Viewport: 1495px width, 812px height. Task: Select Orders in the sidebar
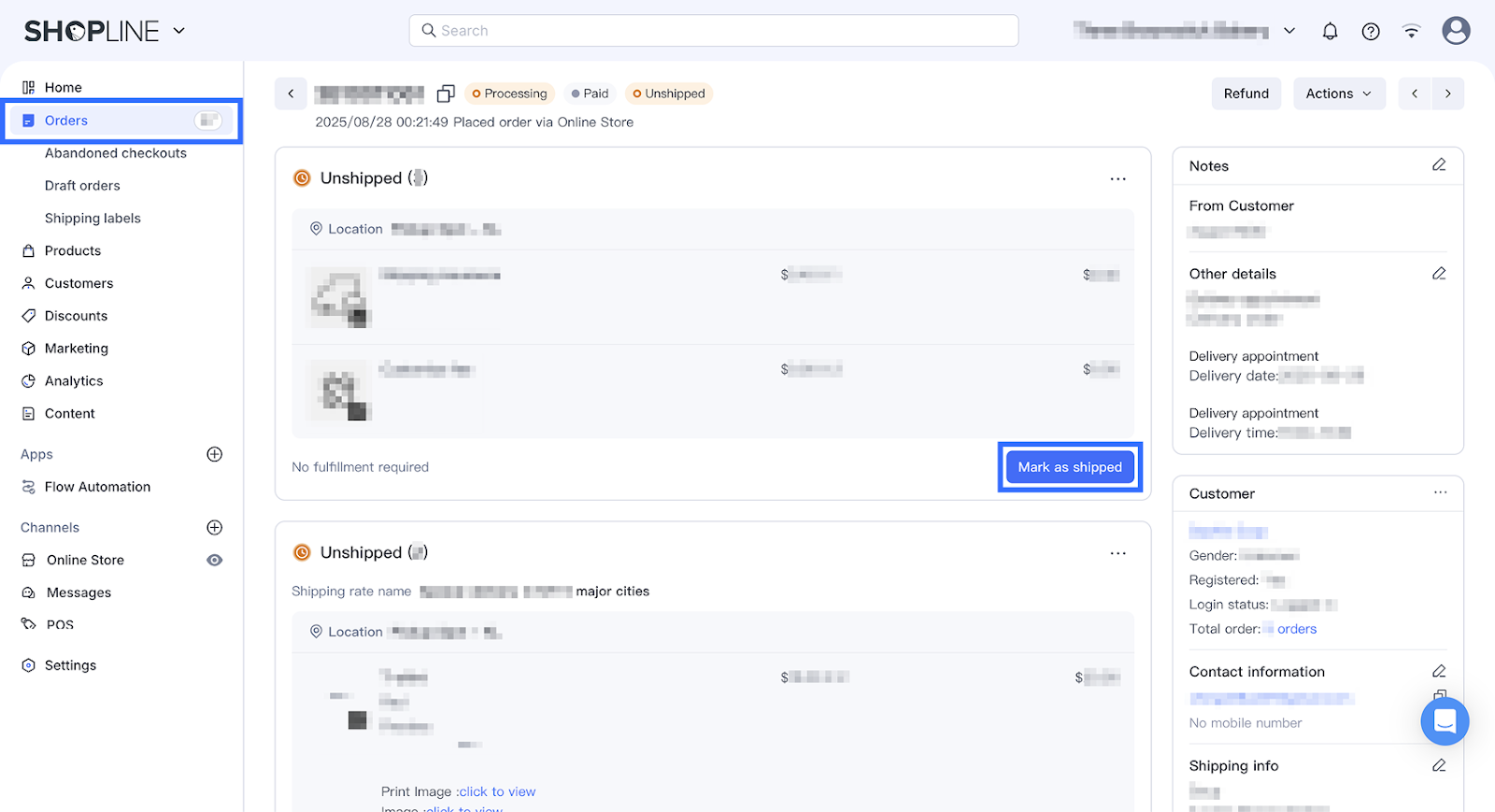pyautogui.click(x=122, y=121)
